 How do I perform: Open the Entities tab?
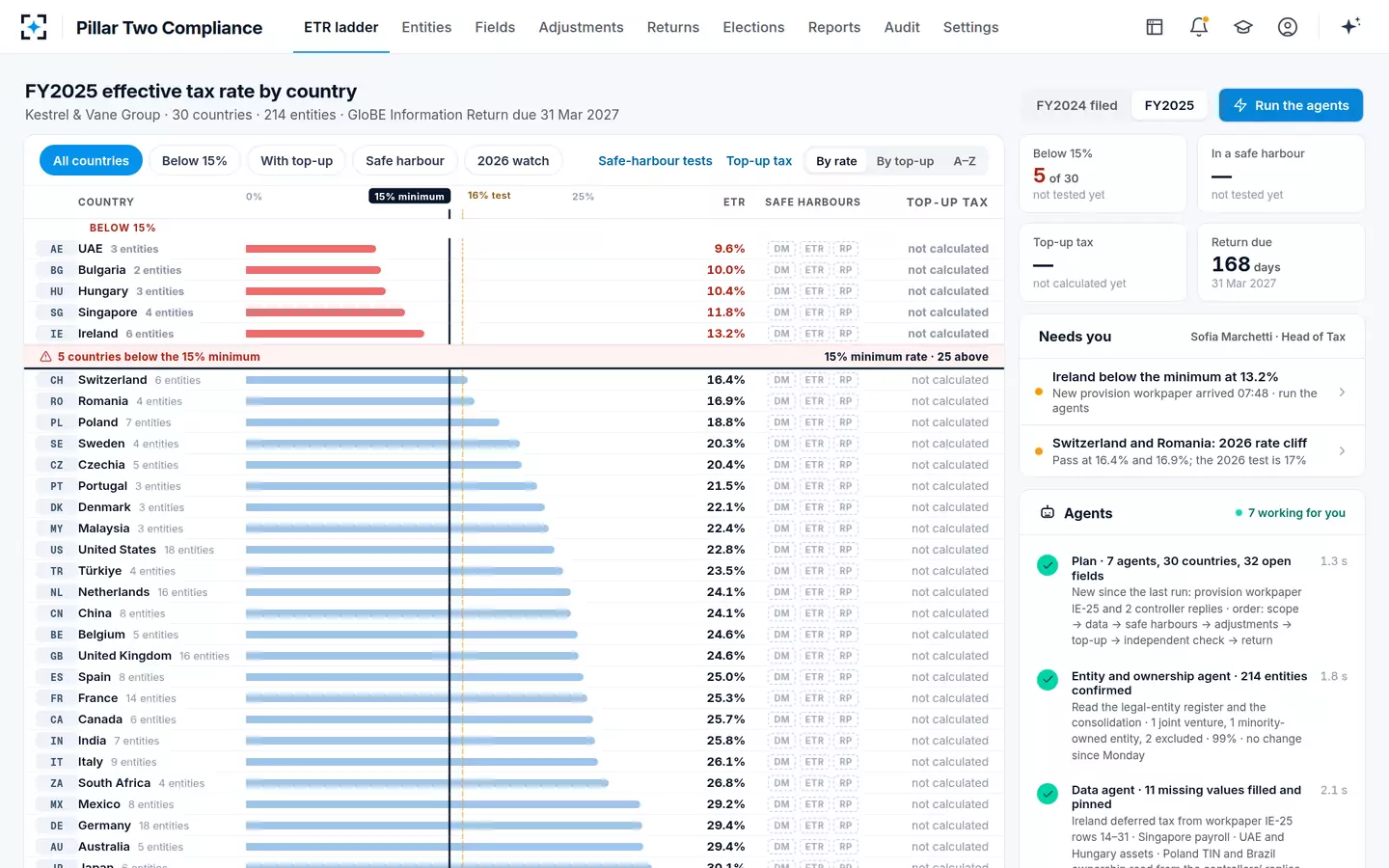[426, 27]
